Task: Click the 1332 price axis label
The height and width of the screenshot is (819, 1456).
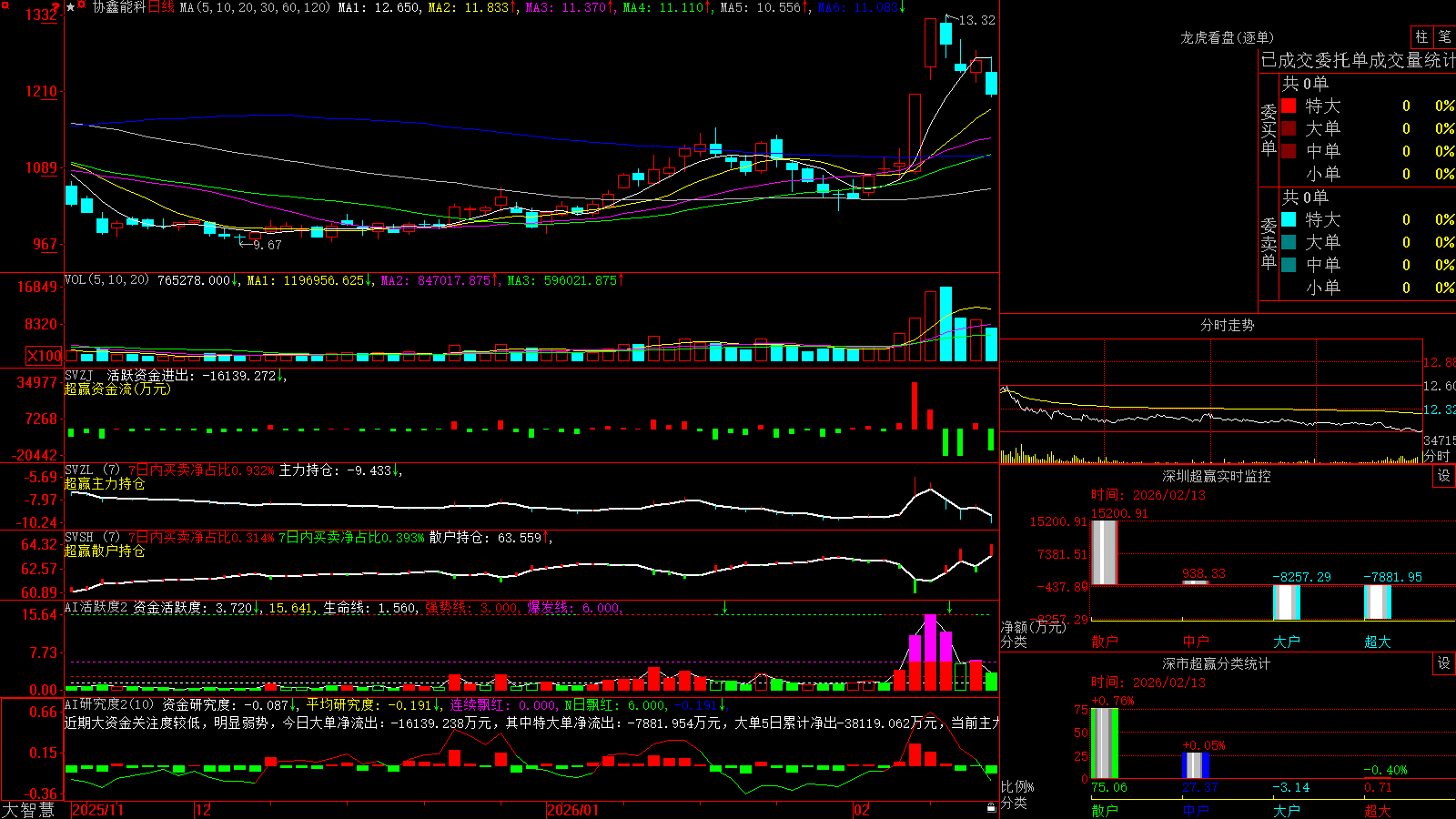Action: coord(42,15)
